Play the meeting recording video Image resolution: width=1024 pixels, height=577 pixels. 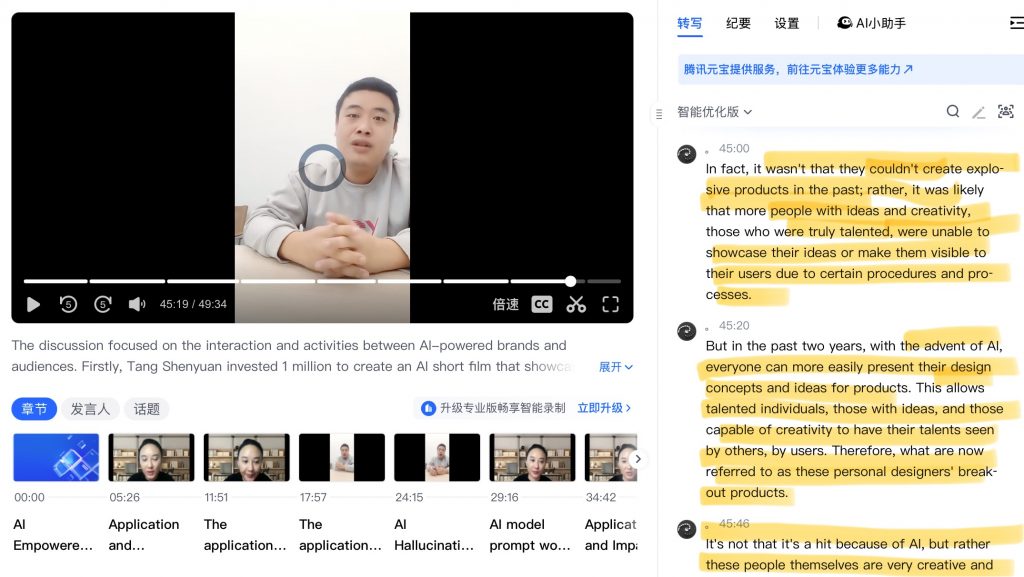click(33, 304)
